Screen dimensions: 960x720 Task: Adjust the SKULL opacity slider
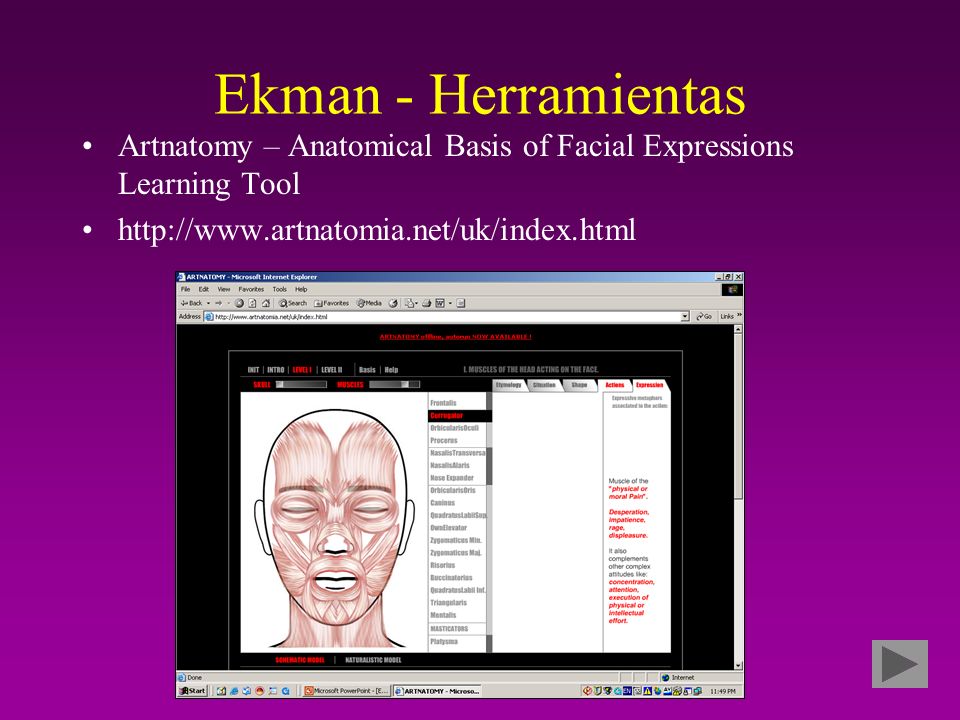tap(301, 384)
